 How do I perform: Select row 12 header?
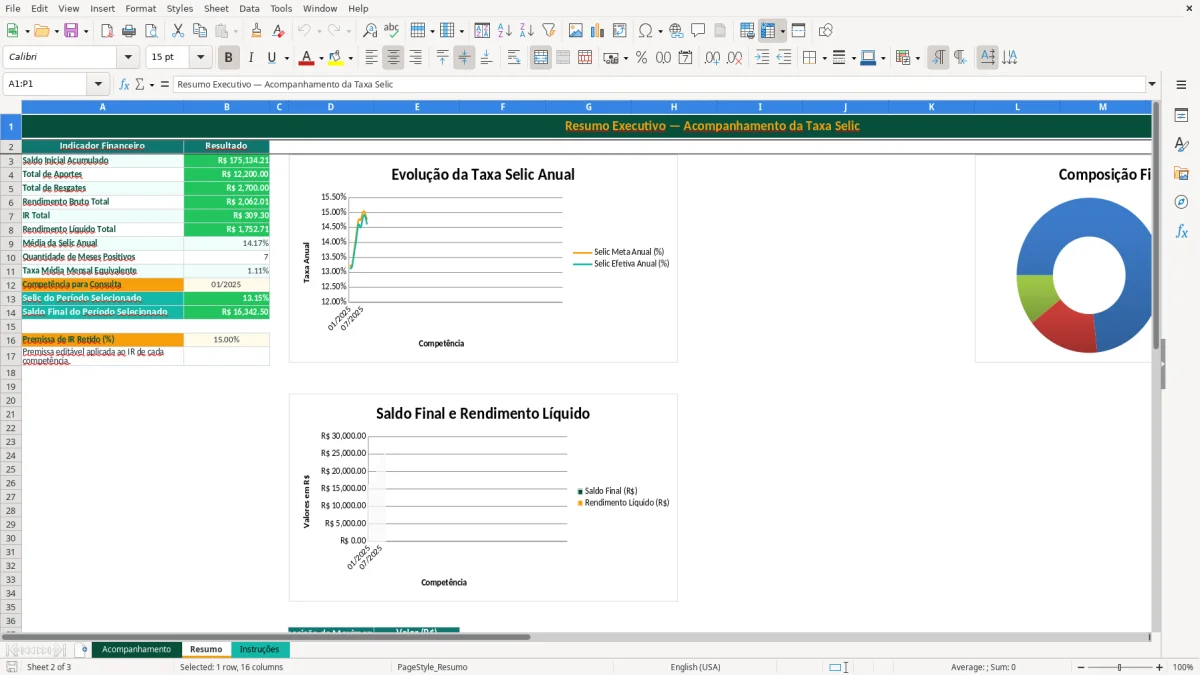11,285
